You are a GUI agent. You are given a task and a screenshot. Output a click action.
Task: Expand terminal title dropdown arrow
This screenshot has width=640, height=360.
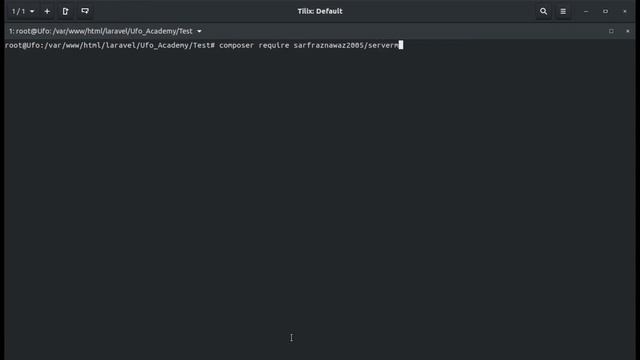tap(199, 31)
